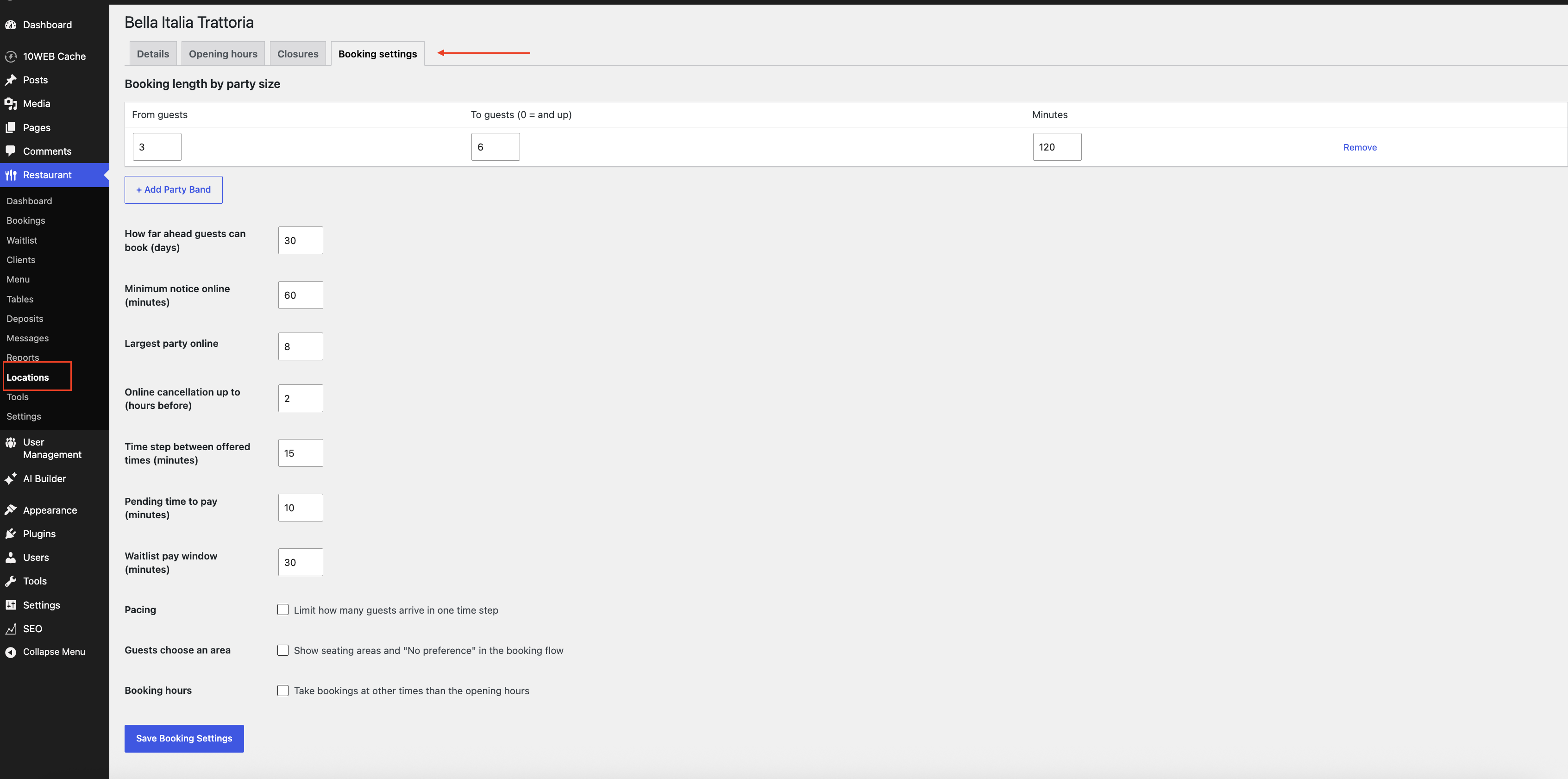
Task: Click the Restaurant fork and knife icon
Action: click(10, 175)
